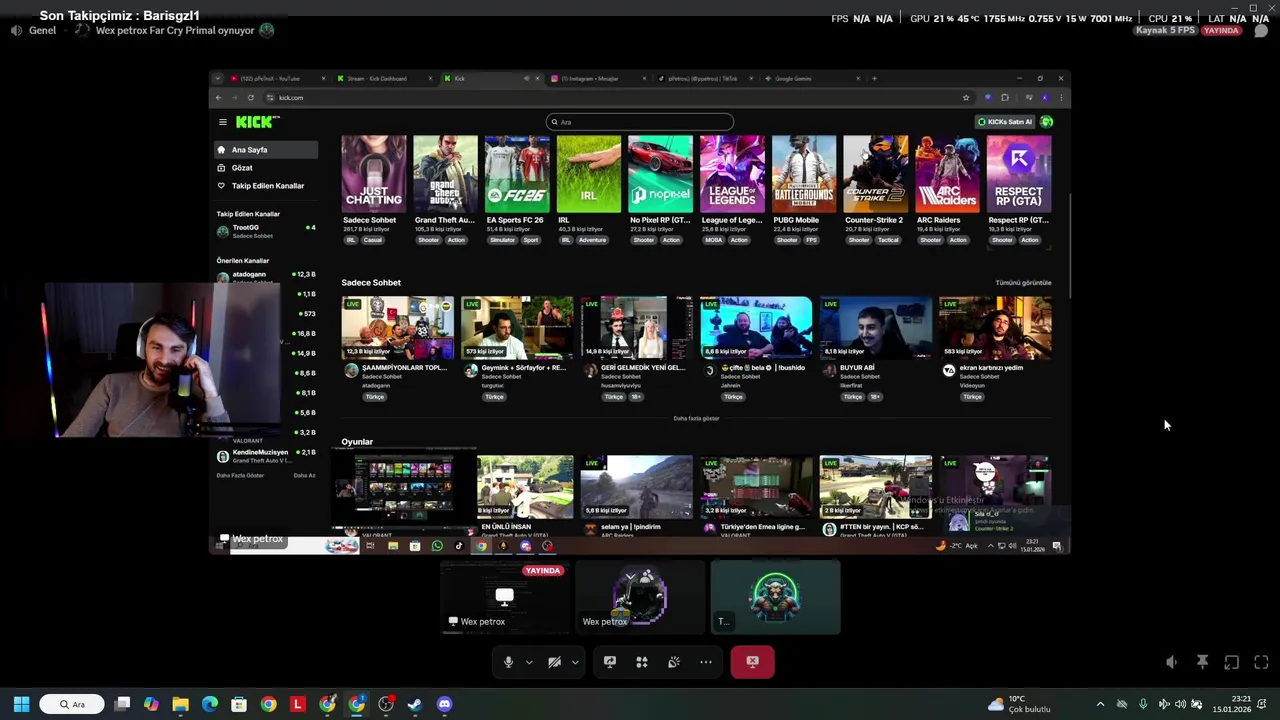Click kick.com address bar in streamed Chrome
Image resolution: width=1280 pixels, height=720 pixels.
point(615,98)
